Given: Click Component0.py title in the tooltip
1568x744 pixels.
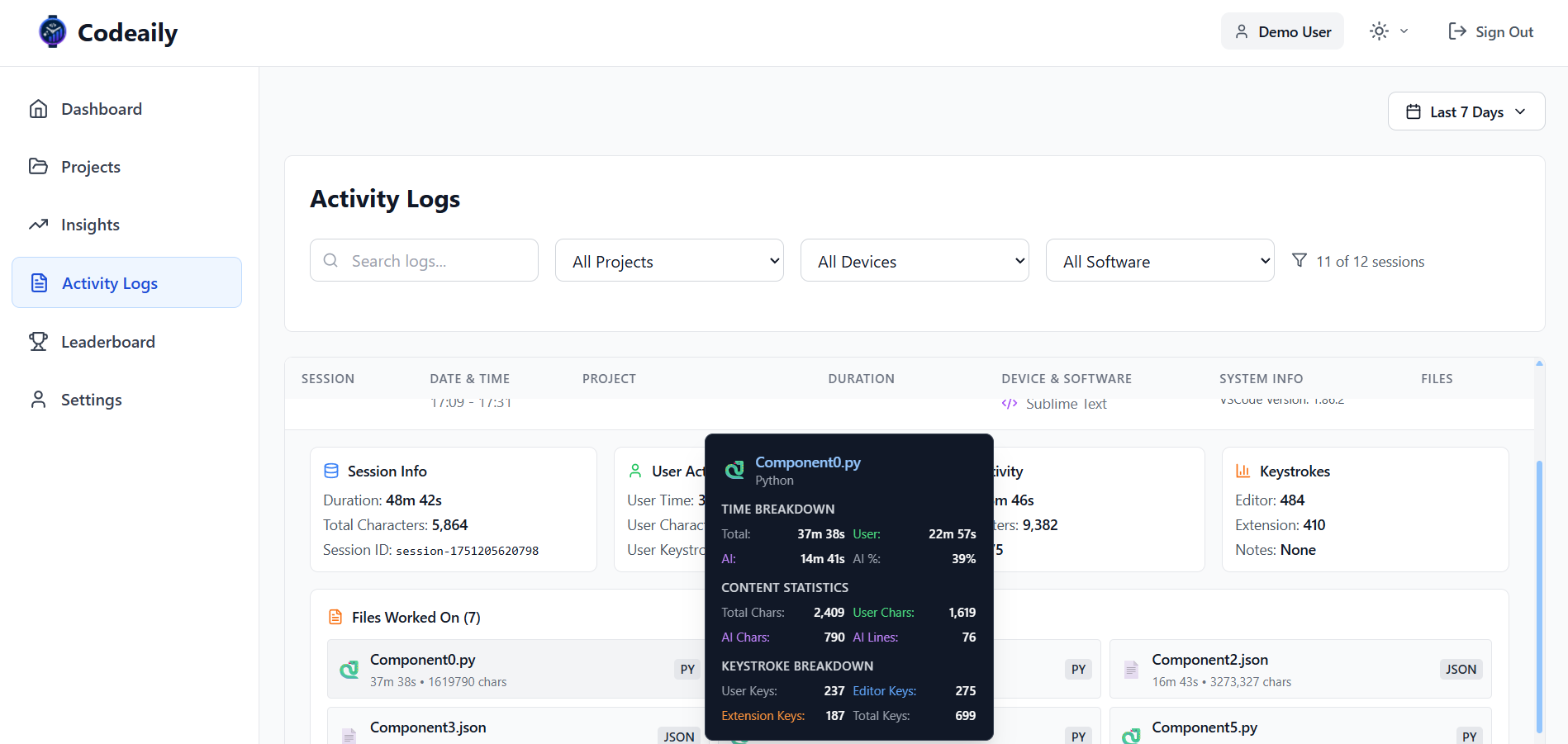Looking at the screenshot, I should pos(808,462).
